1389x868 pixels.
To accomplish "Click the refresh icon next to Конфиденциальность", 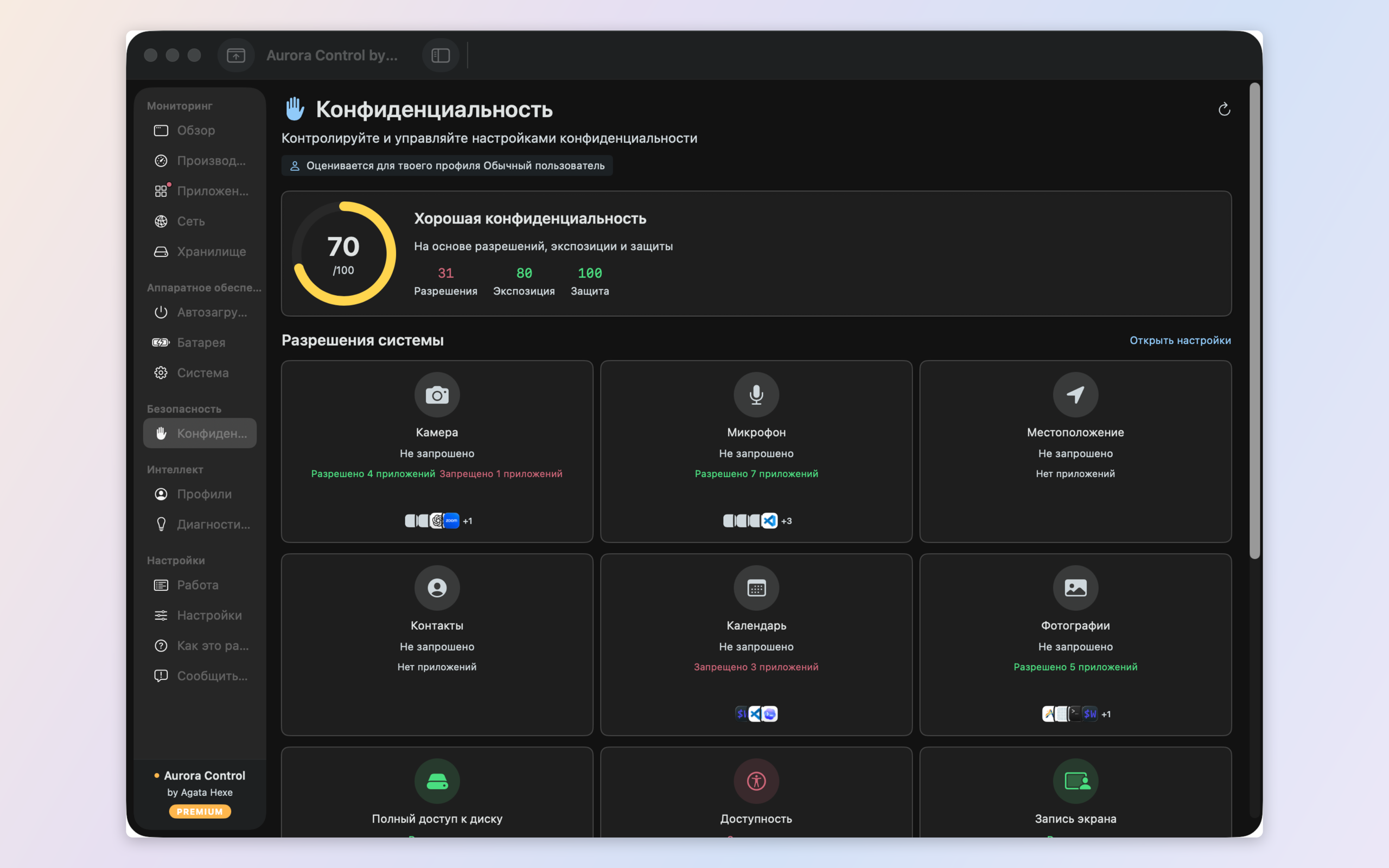I will click(1224, 109).
